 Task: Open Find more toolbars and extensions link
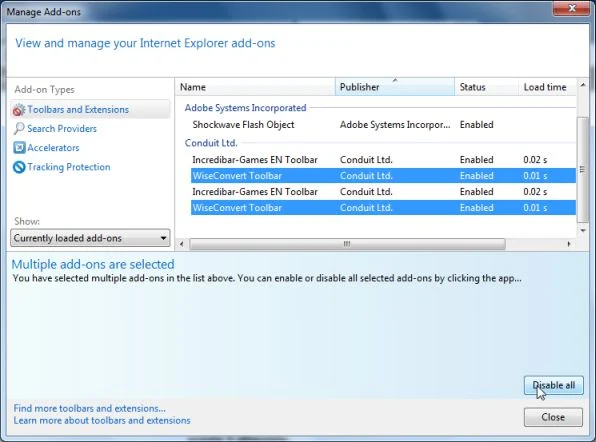(x=90, y=408)
